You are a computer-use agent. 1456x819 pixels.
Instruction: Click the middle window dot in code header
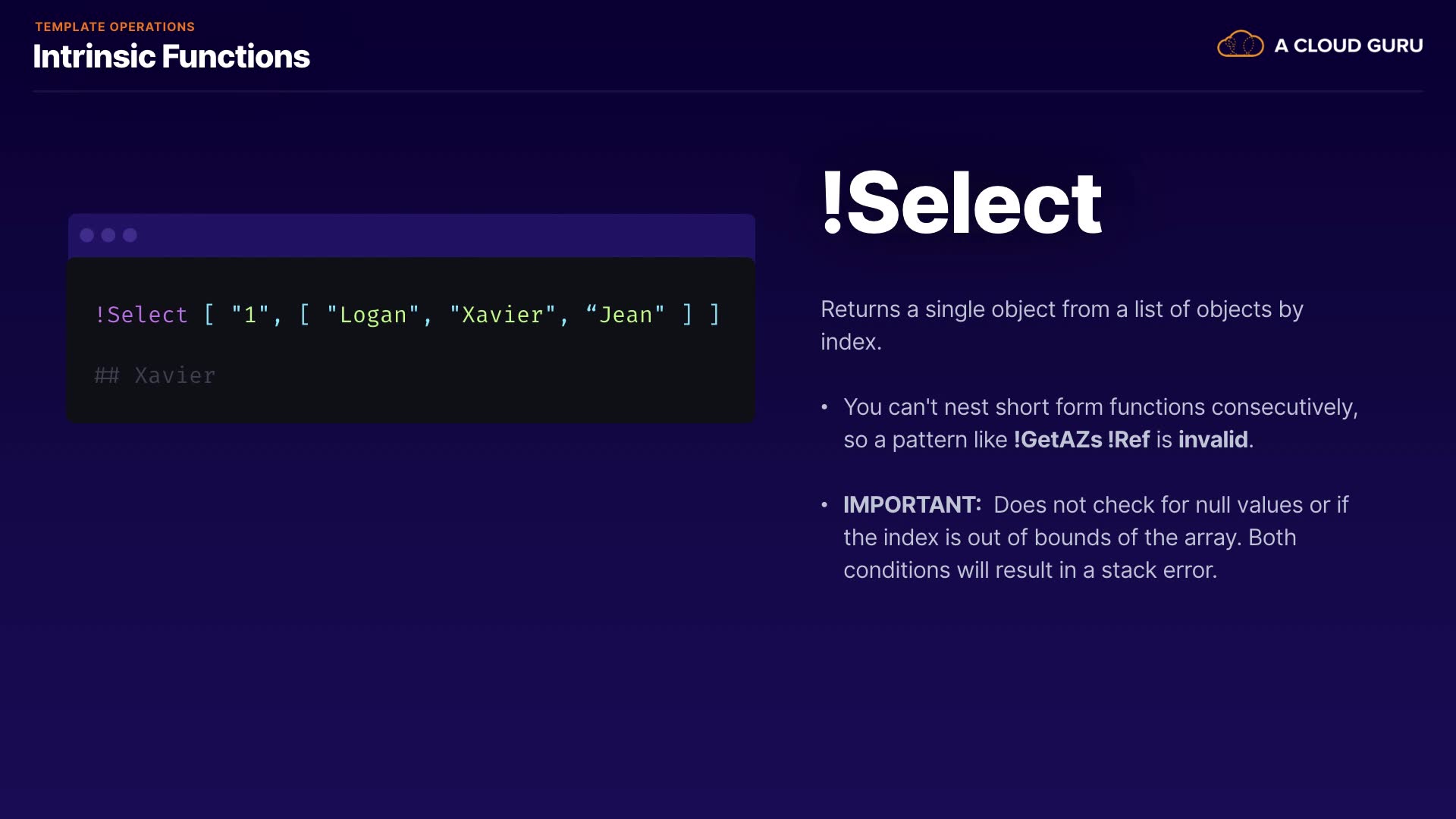click(x=108, y=235)
